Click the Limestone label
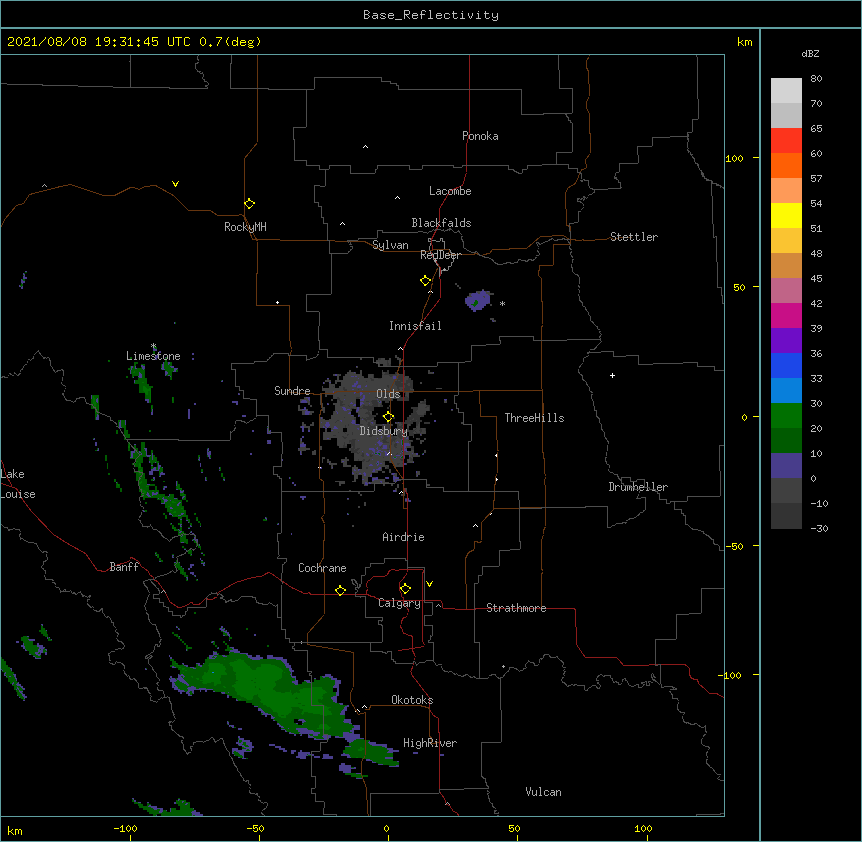This screenshot has width=862, height=842. click(x=153, y=356)
